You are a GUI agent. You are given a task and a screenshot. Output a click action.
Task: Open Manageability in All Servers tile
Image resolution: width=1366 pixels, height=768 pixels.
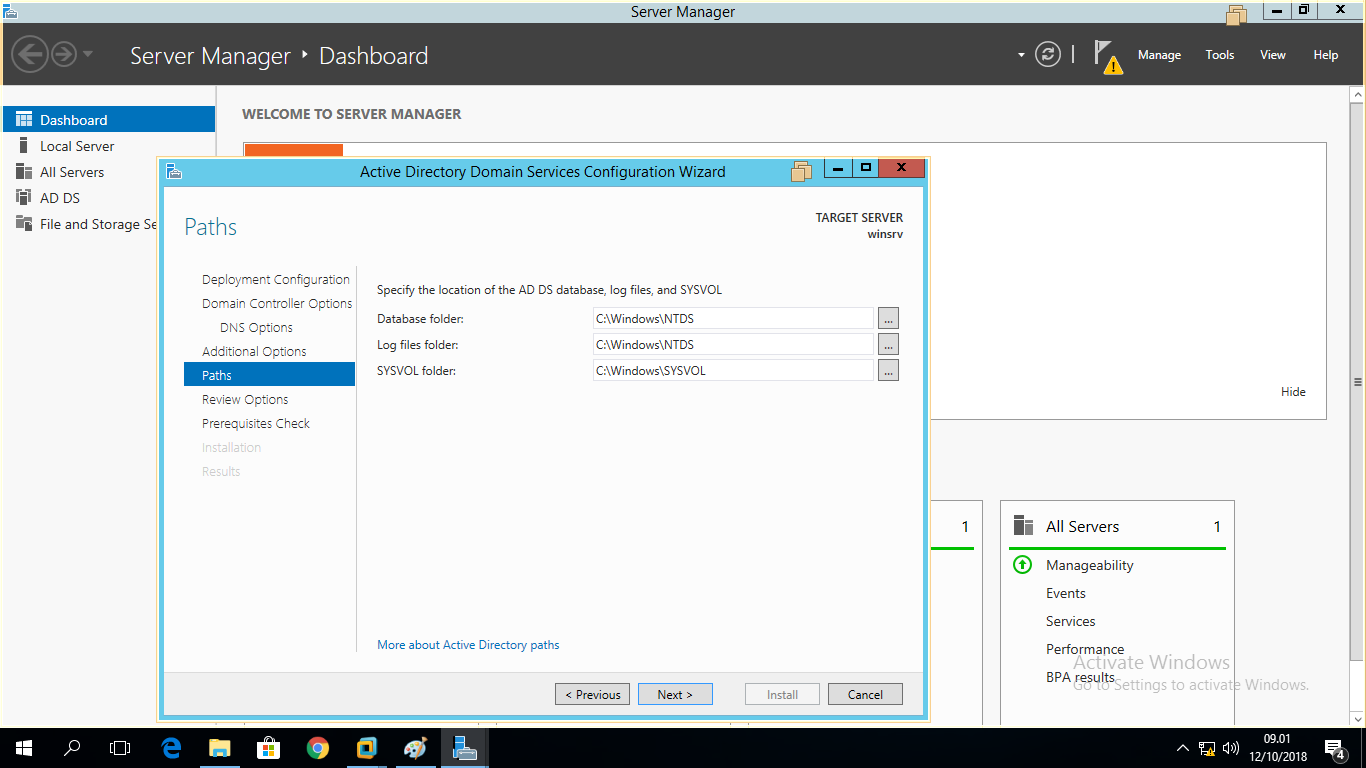pos(1089,565)
